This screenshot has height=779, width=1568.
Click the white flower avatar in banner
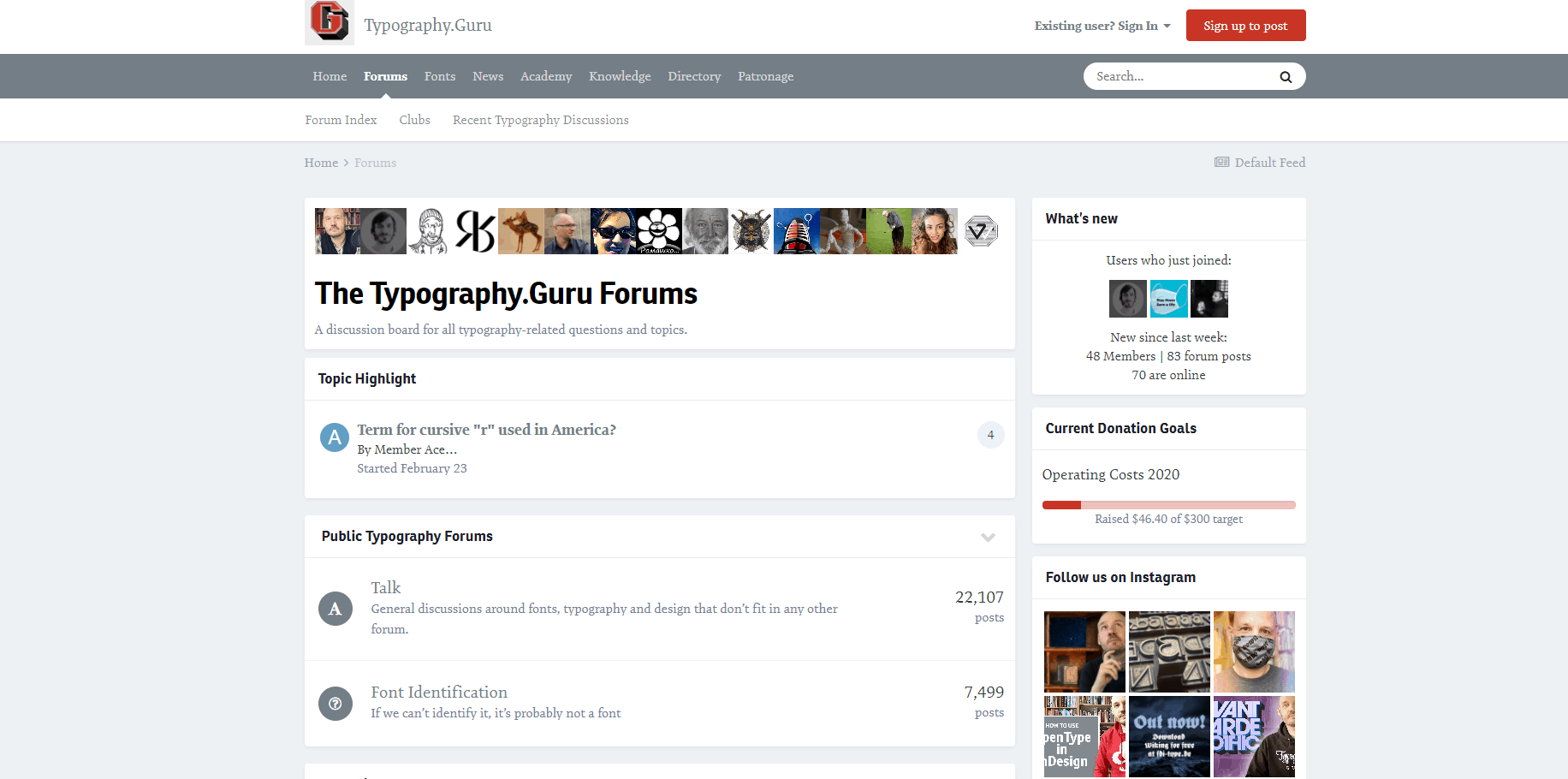pos(659,231)
